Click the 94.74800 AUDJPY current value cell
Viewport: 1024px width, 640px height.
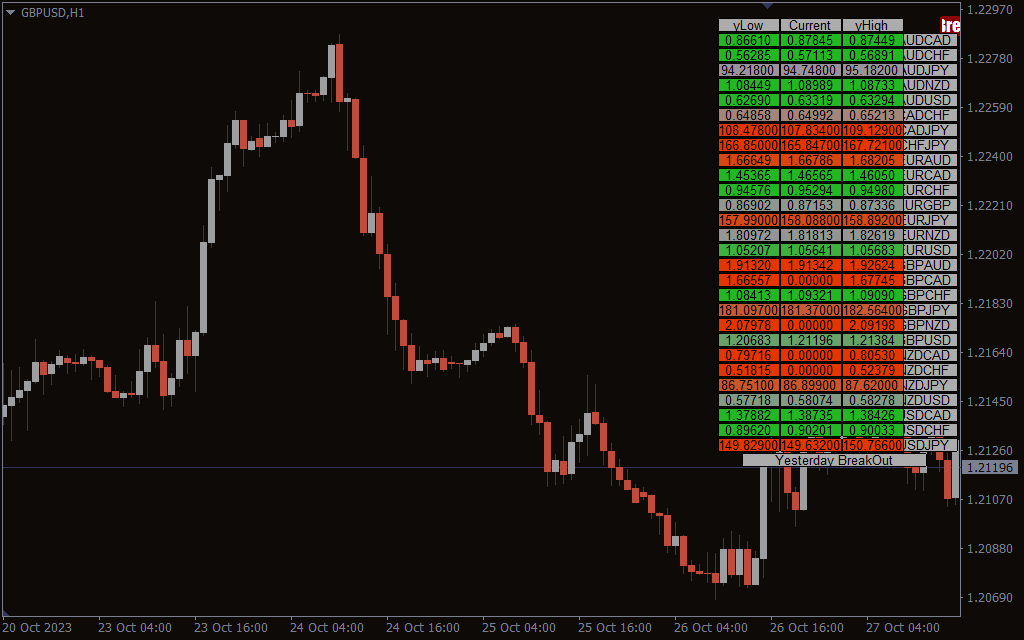(x=810, y=70)
